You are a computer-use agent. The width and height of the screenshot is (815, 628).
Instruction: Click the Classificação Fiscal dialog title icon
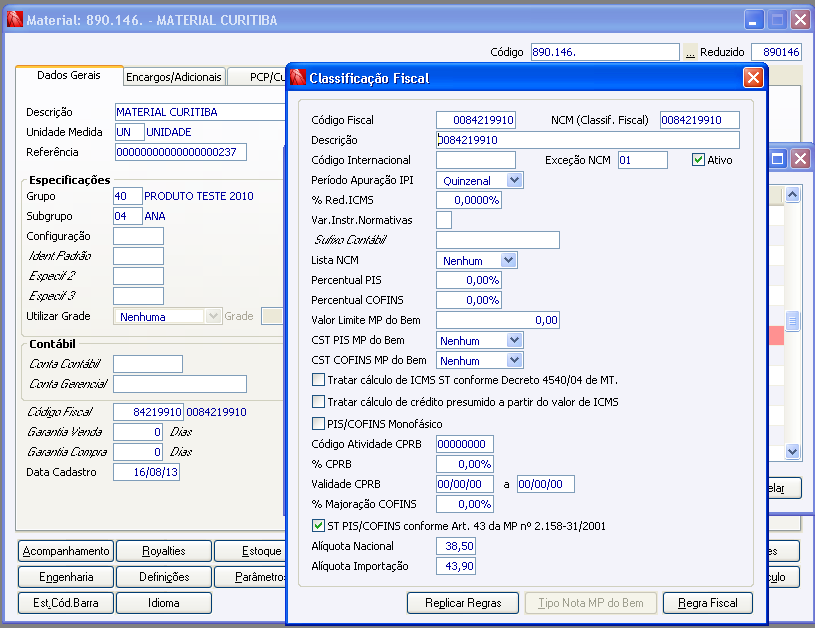298,77
